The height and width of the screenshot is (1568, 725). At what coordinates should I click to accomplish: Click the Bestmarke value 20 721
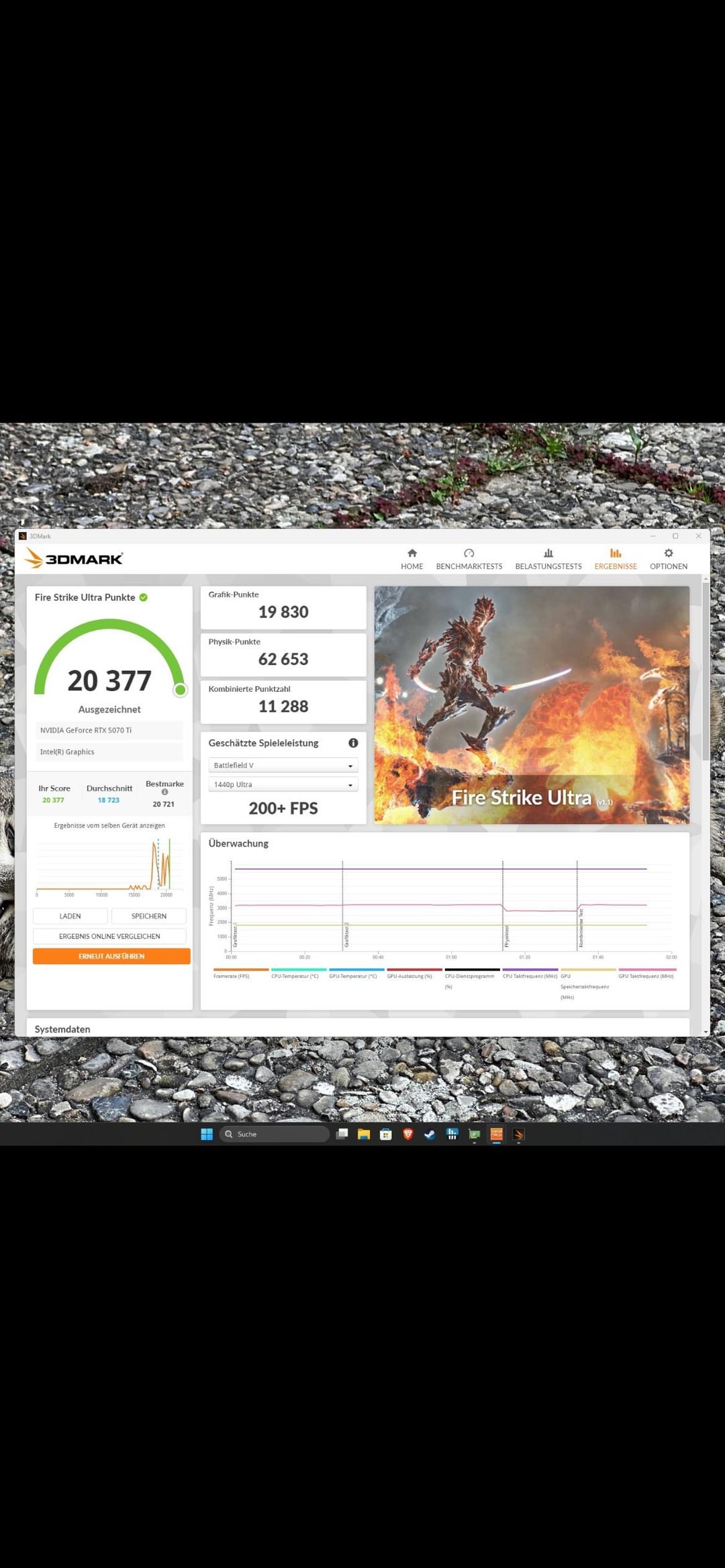point(164,804)
